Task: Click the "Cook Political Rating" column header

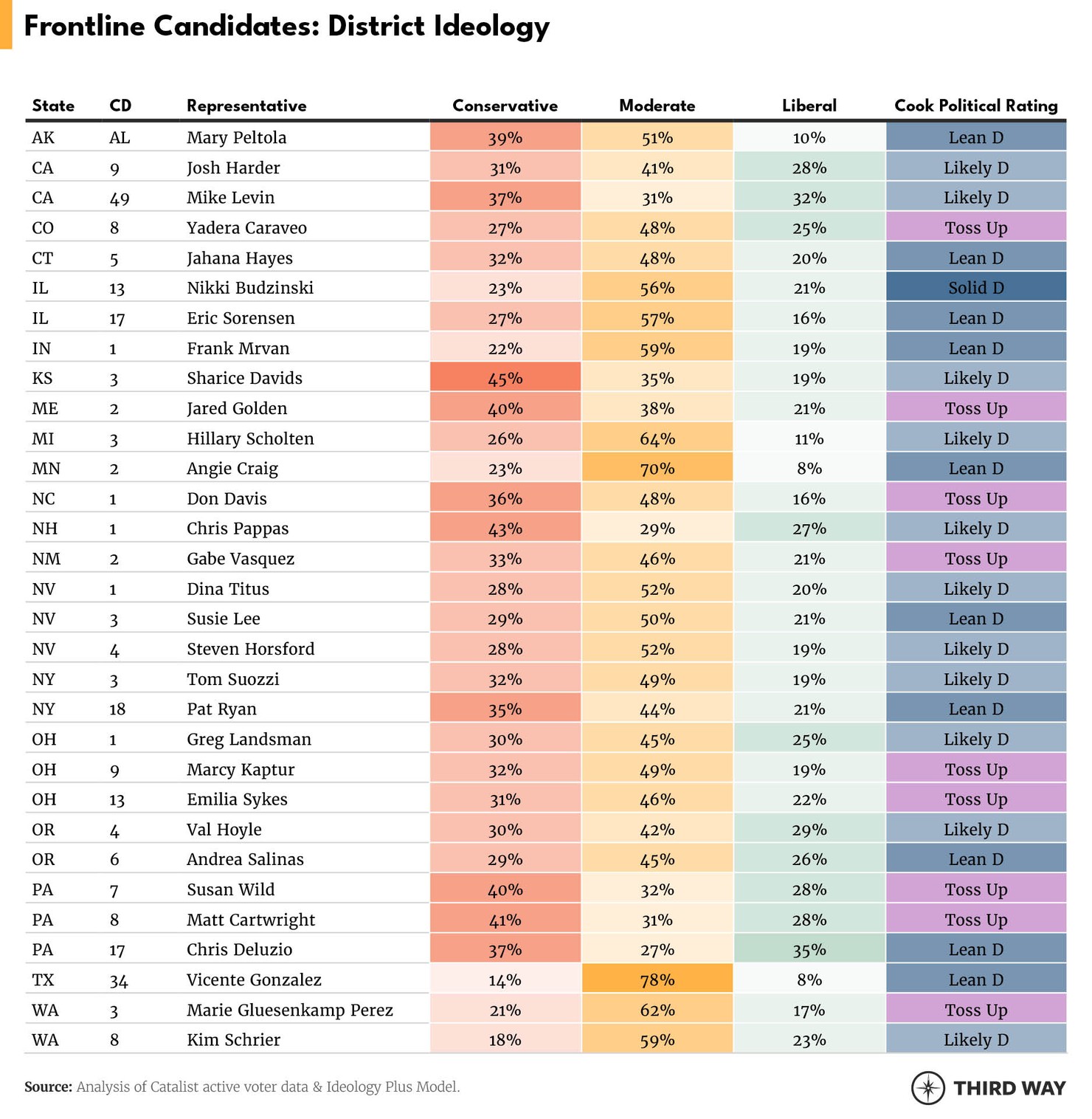Action: tap(975, 106)
